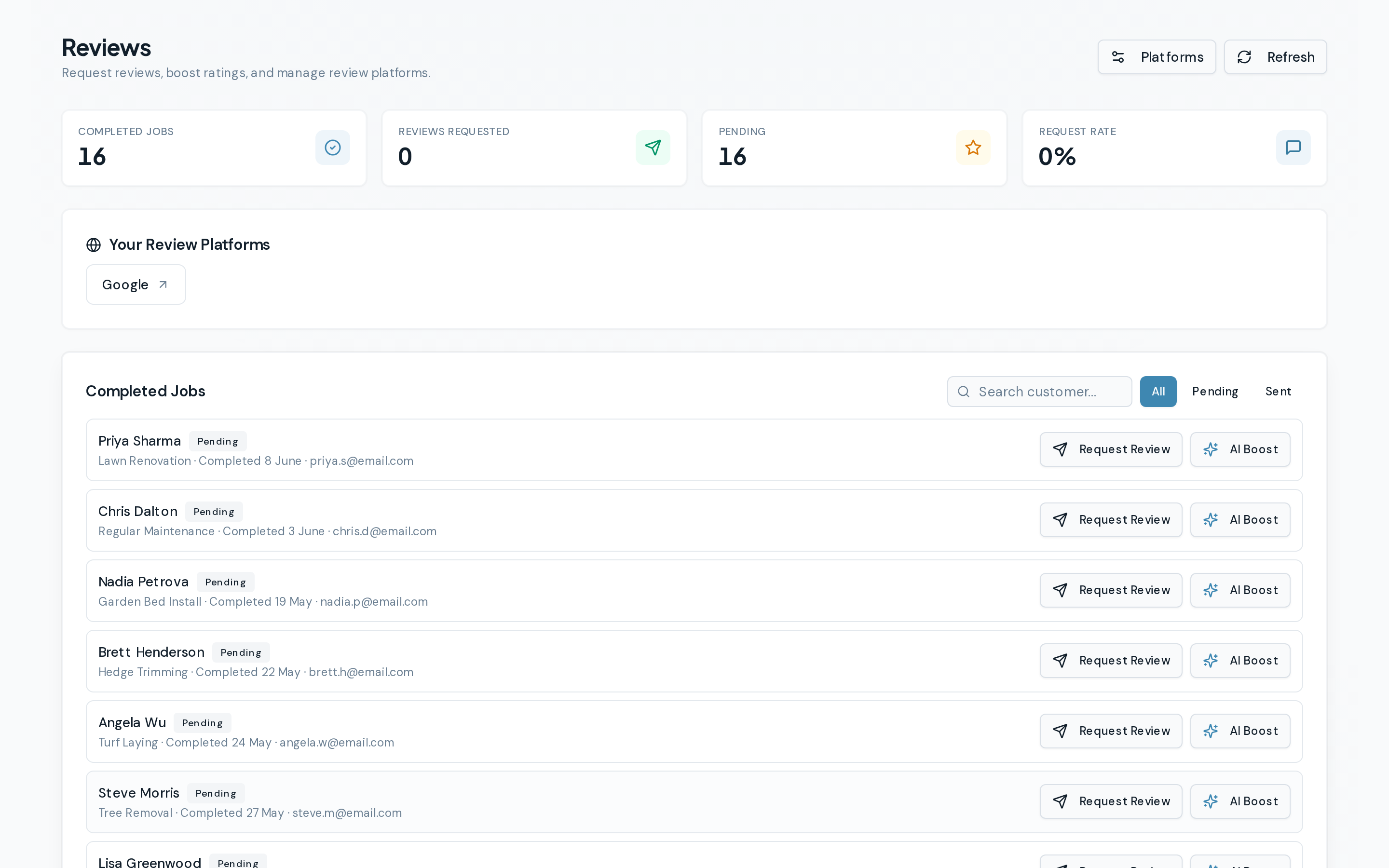The image size is (1389, 868).
Task: Switch to the Sent filter tab
Action: pos(1278,392)
